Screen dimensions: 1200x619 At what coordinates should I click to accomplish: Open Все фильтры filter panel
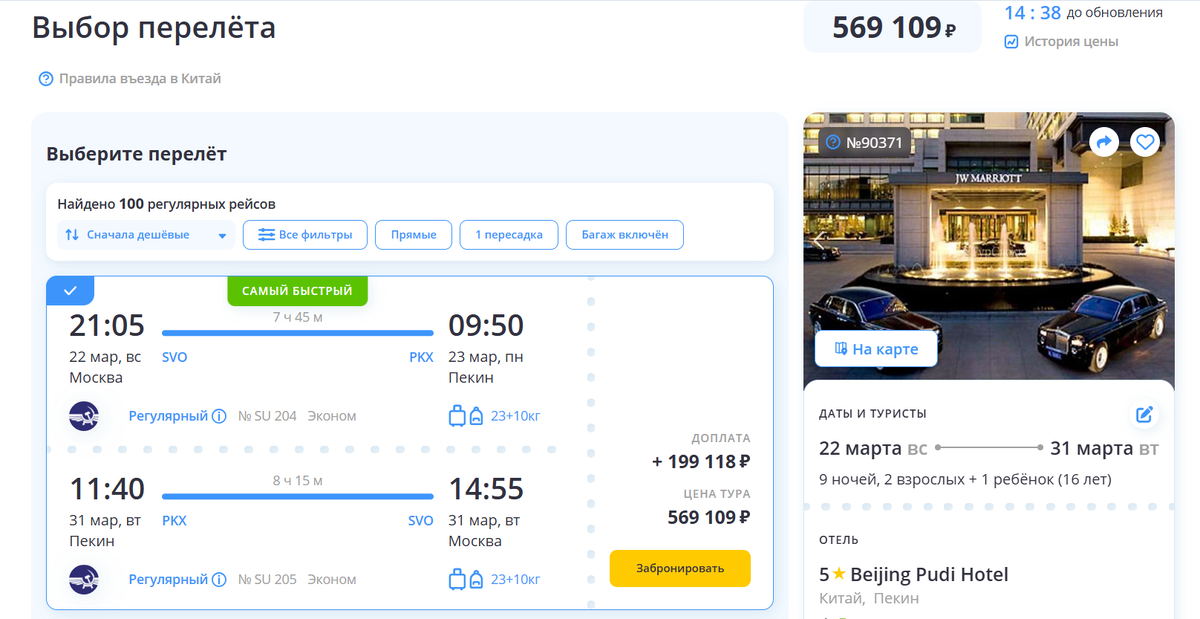tap(305, 235)
